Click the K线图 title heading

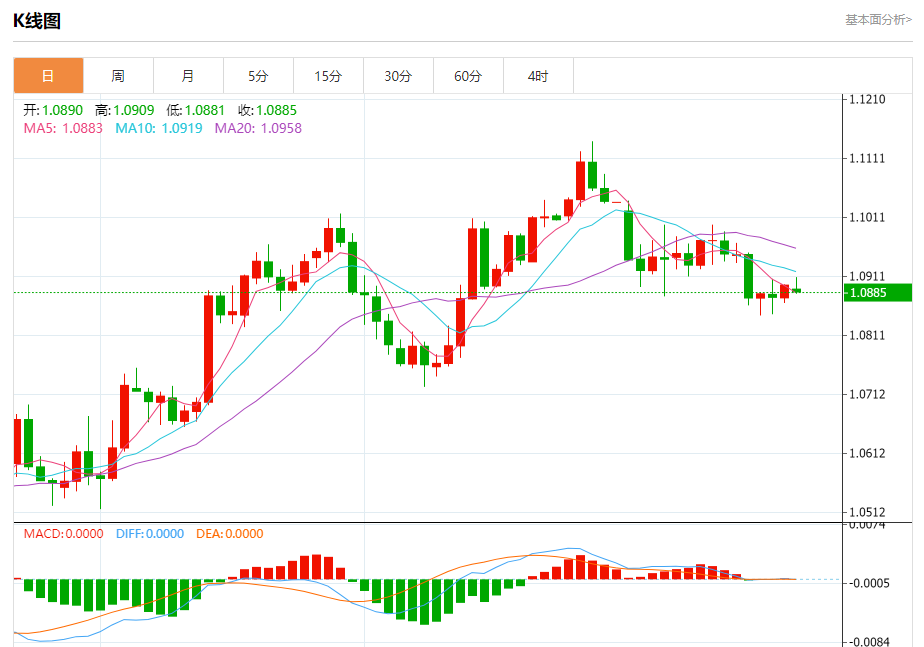pyautogui.click(x=37, y=21)
